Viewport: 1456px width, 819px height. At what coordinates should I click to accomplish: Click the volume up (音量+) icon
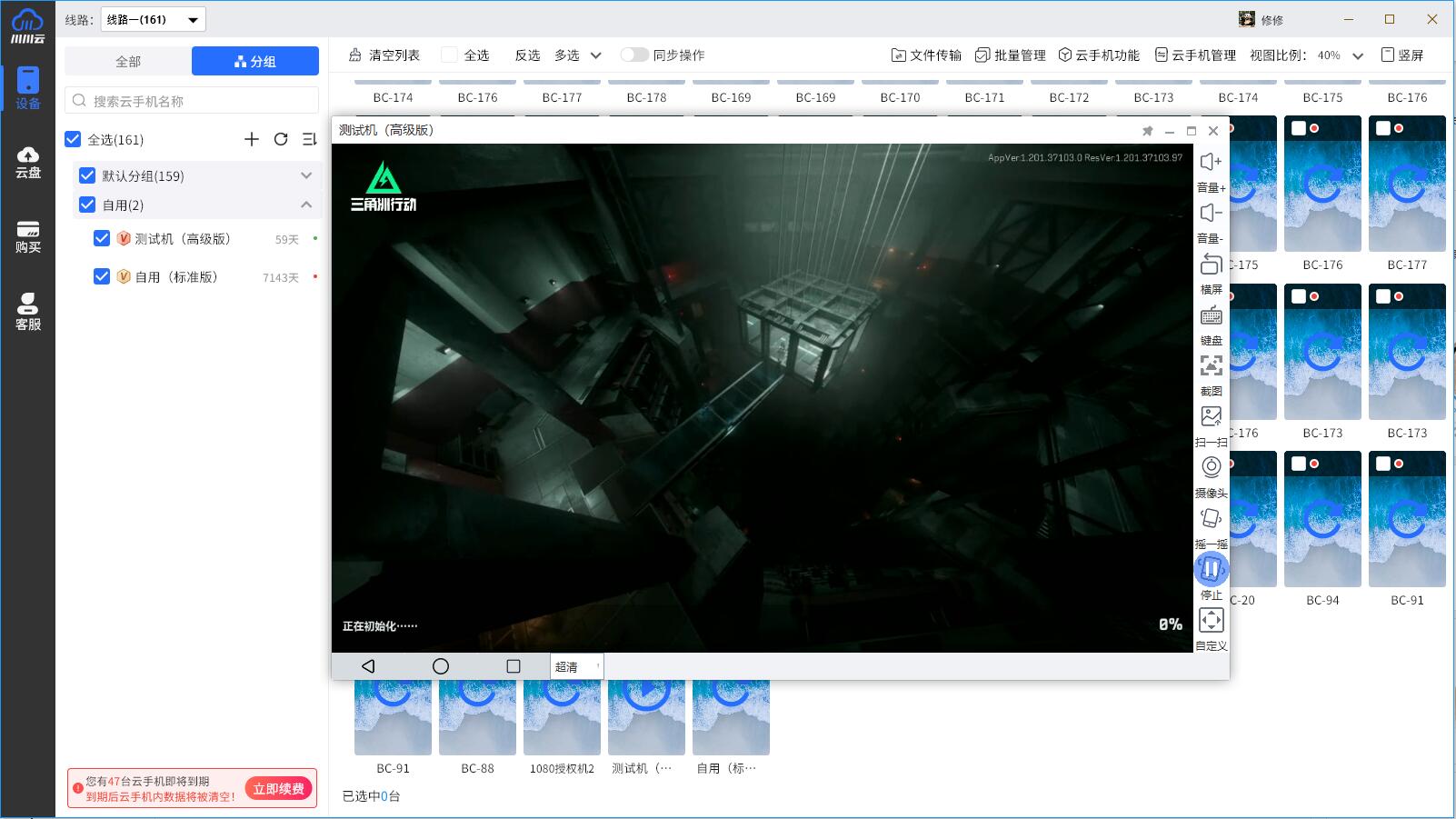pos(1211,163)
